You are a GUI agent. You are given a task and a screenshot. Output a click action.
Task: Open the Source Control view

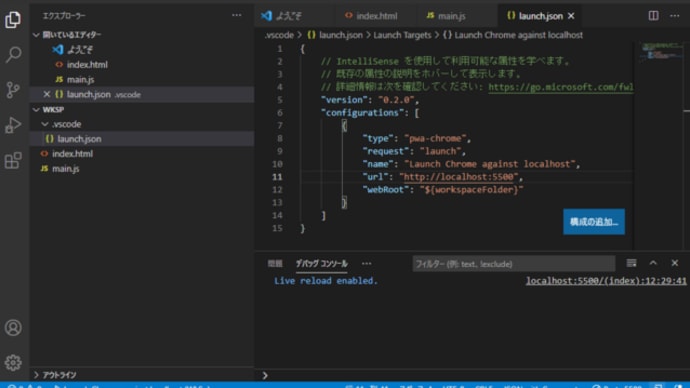pyautogui.click(x=13, y=90)
